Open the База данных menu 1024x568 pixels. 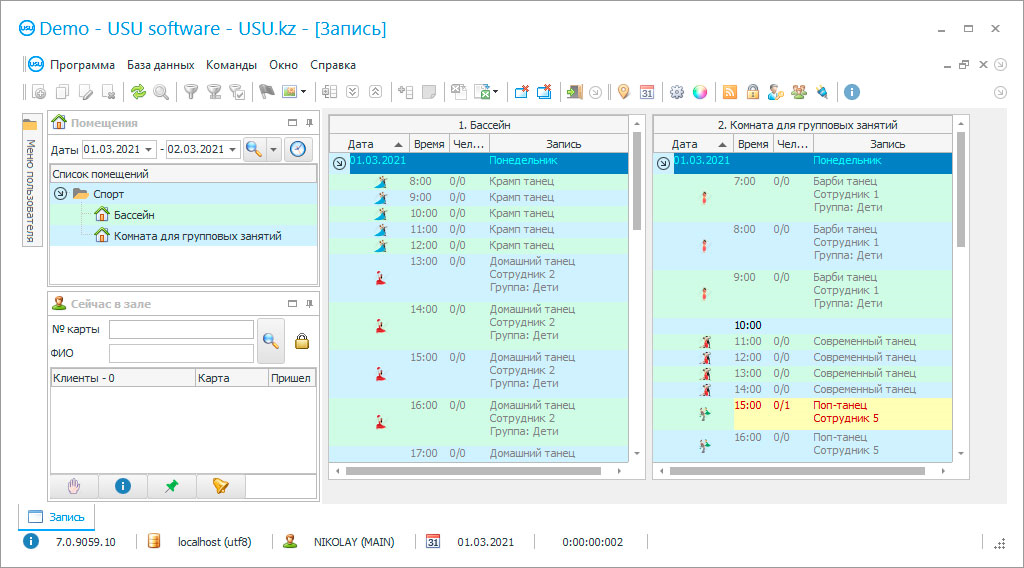pyautogui.click(x=160, y=65)
